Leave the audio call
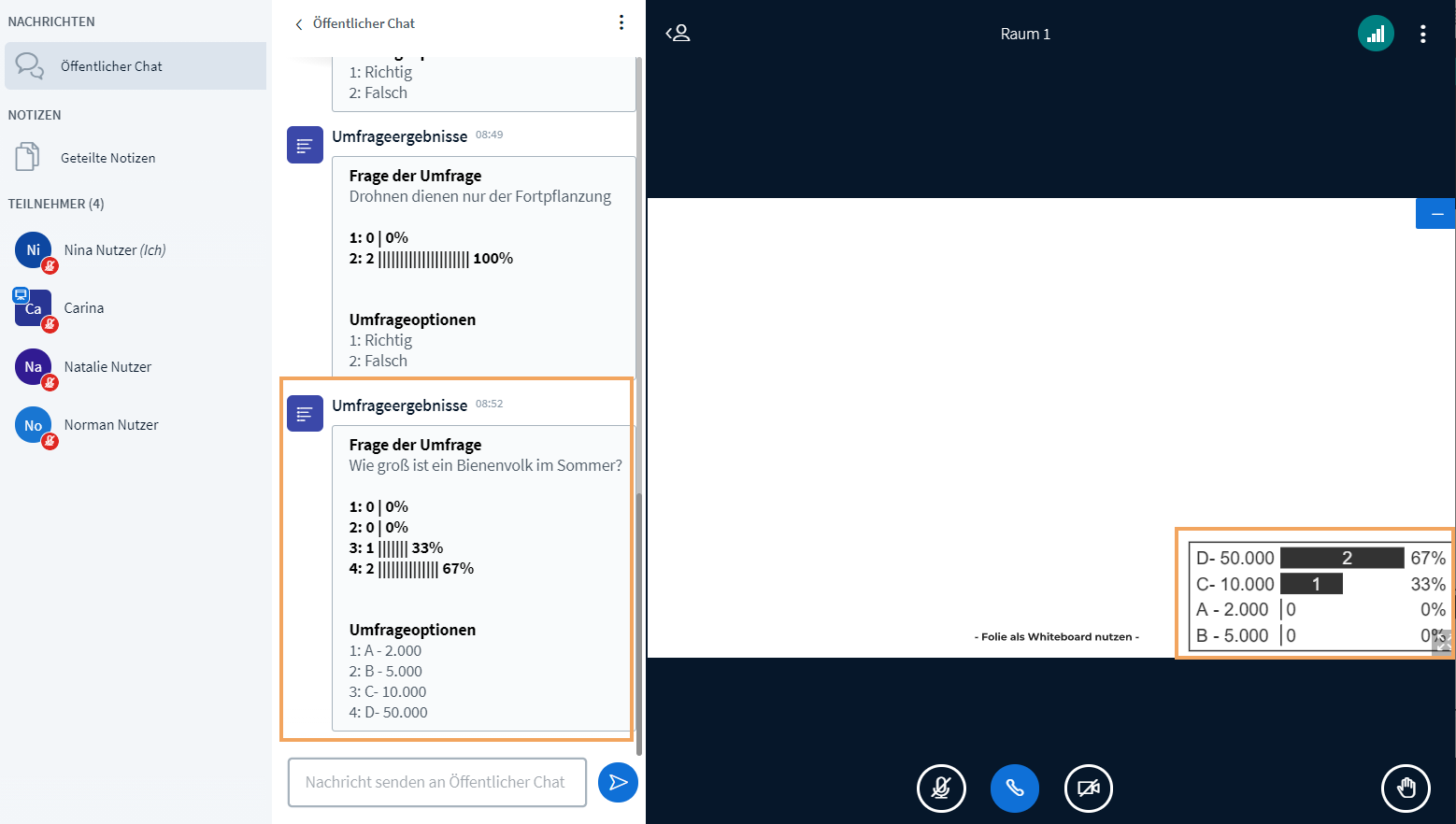Image resolution: width=1456 pixels, height=824 pixels. [1014, 788]
